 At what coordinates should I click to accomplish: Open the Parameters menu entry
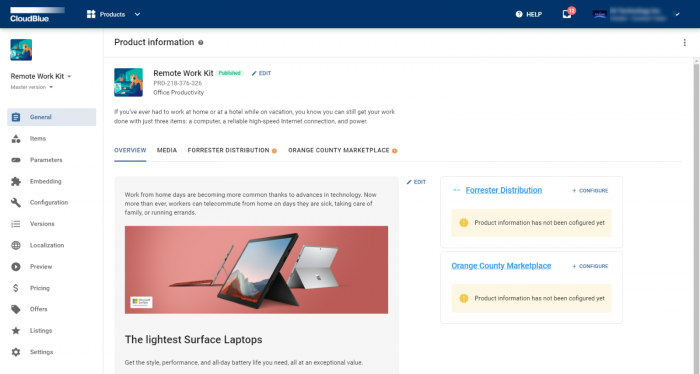click(52, 160)
